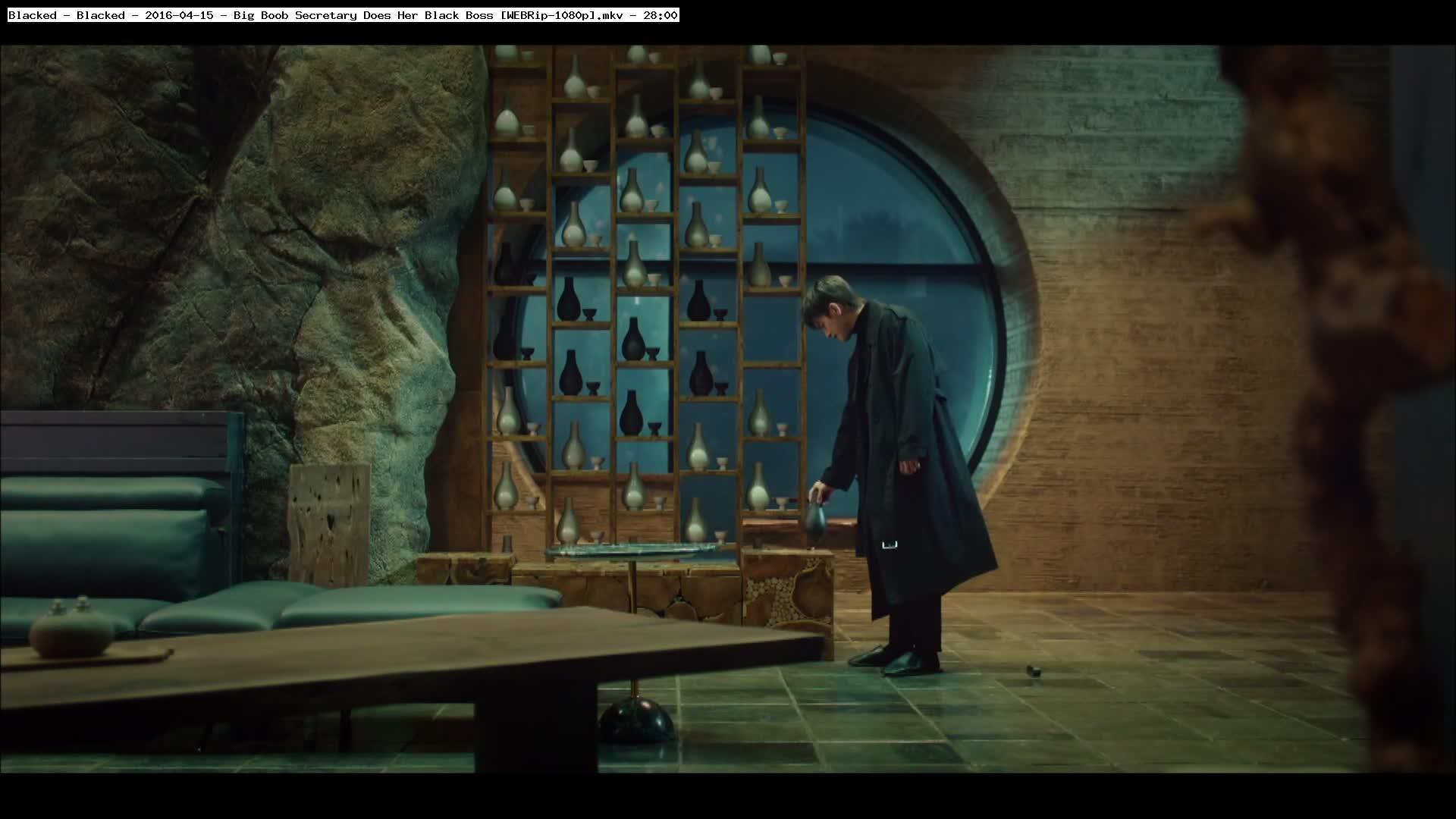Screen dimensions: 1456x819
Task: Click the small dark object on the floor
Action: click(x=1032, y=671)
